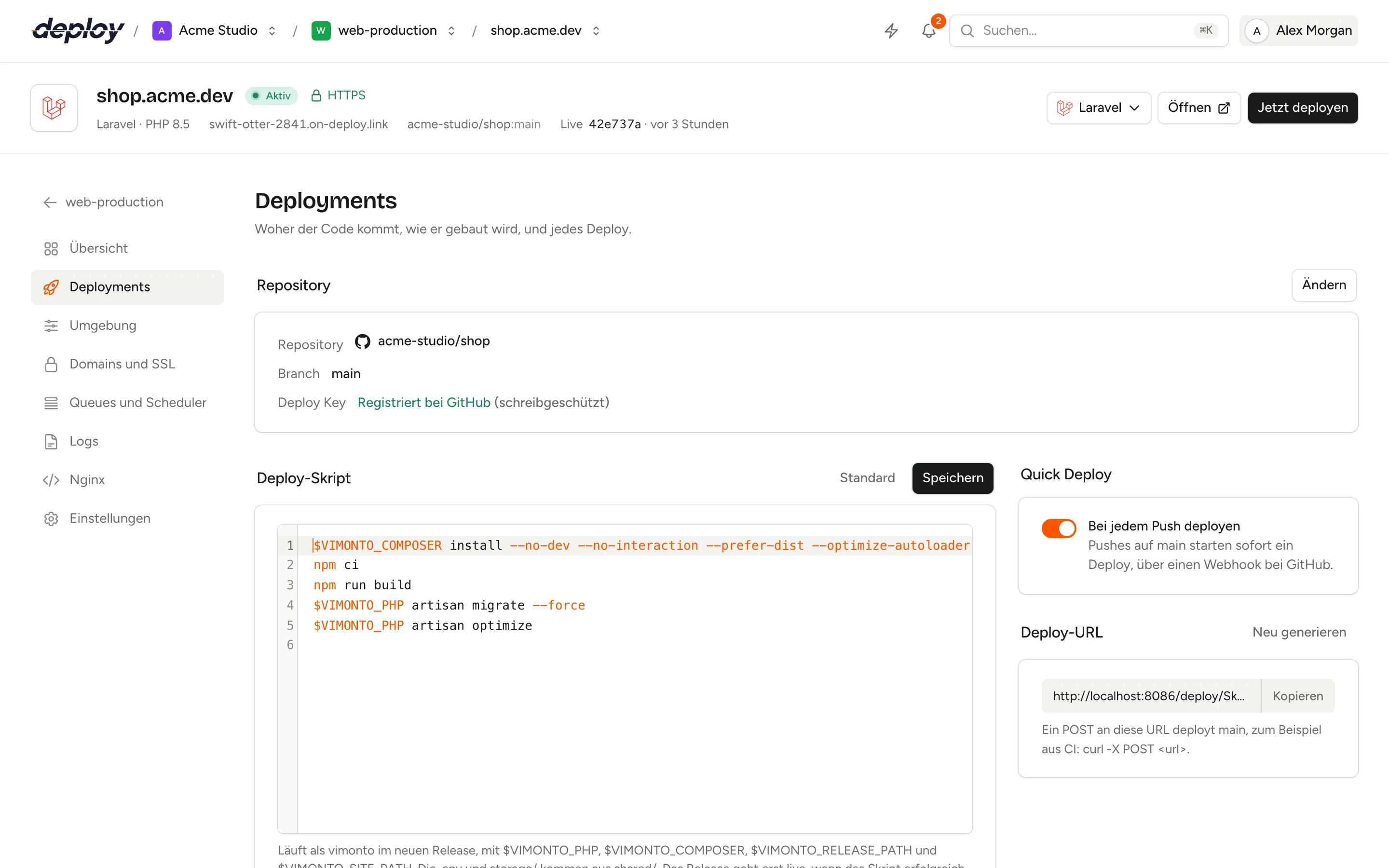Click Neu generieren for Deploy-URL
The height and width of the screenshot is (868, 1389).
(x=1299, y=632)
